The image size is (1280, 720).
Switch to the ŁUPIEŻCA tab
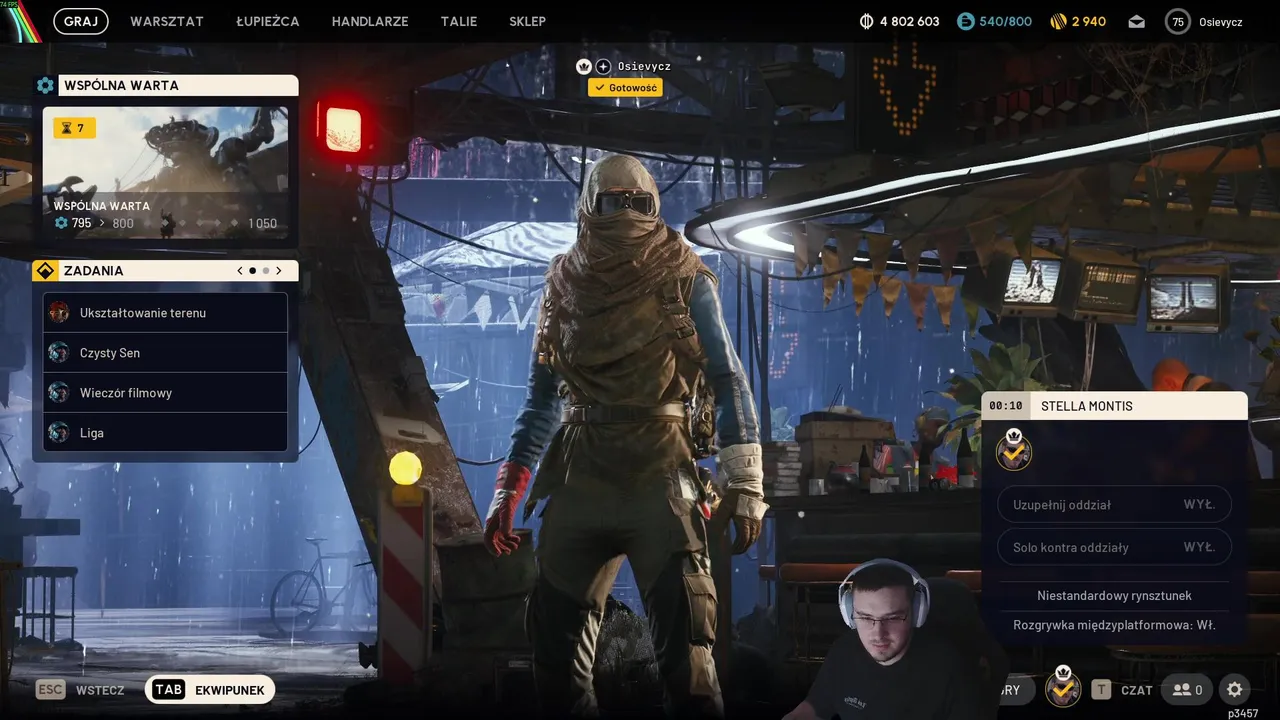268,21
